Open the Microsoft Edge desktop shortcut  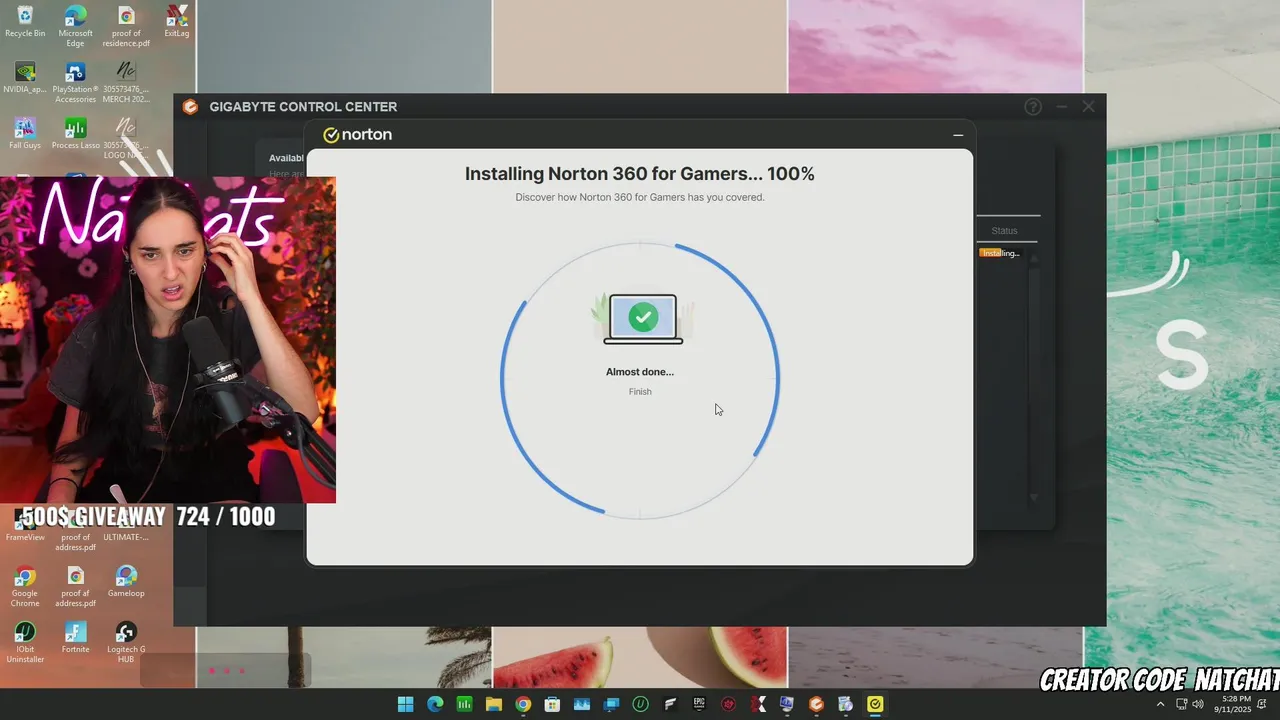[75, 26]
